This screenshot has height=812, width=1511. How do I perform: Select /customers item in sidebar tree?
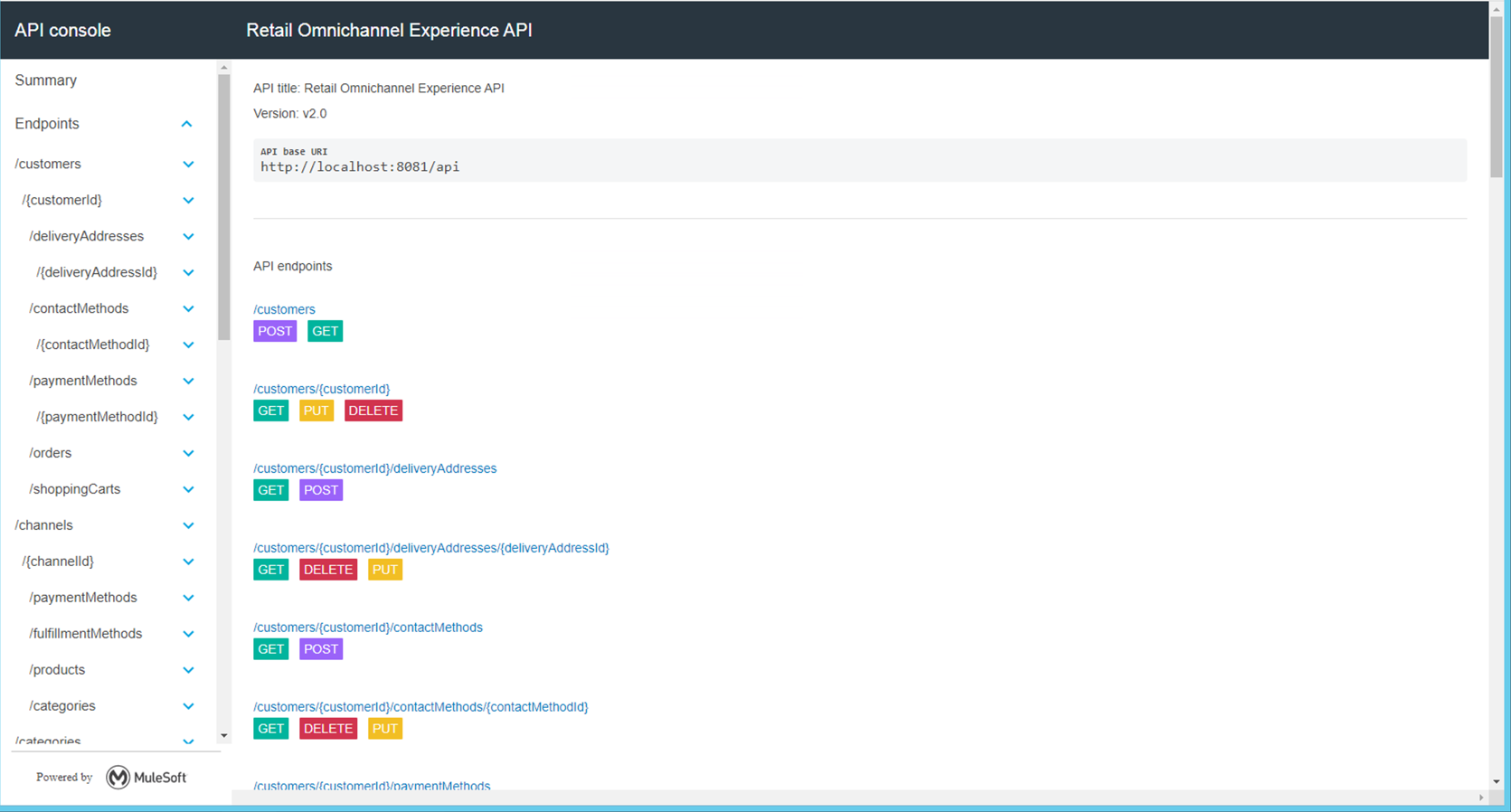click(48, 164)
